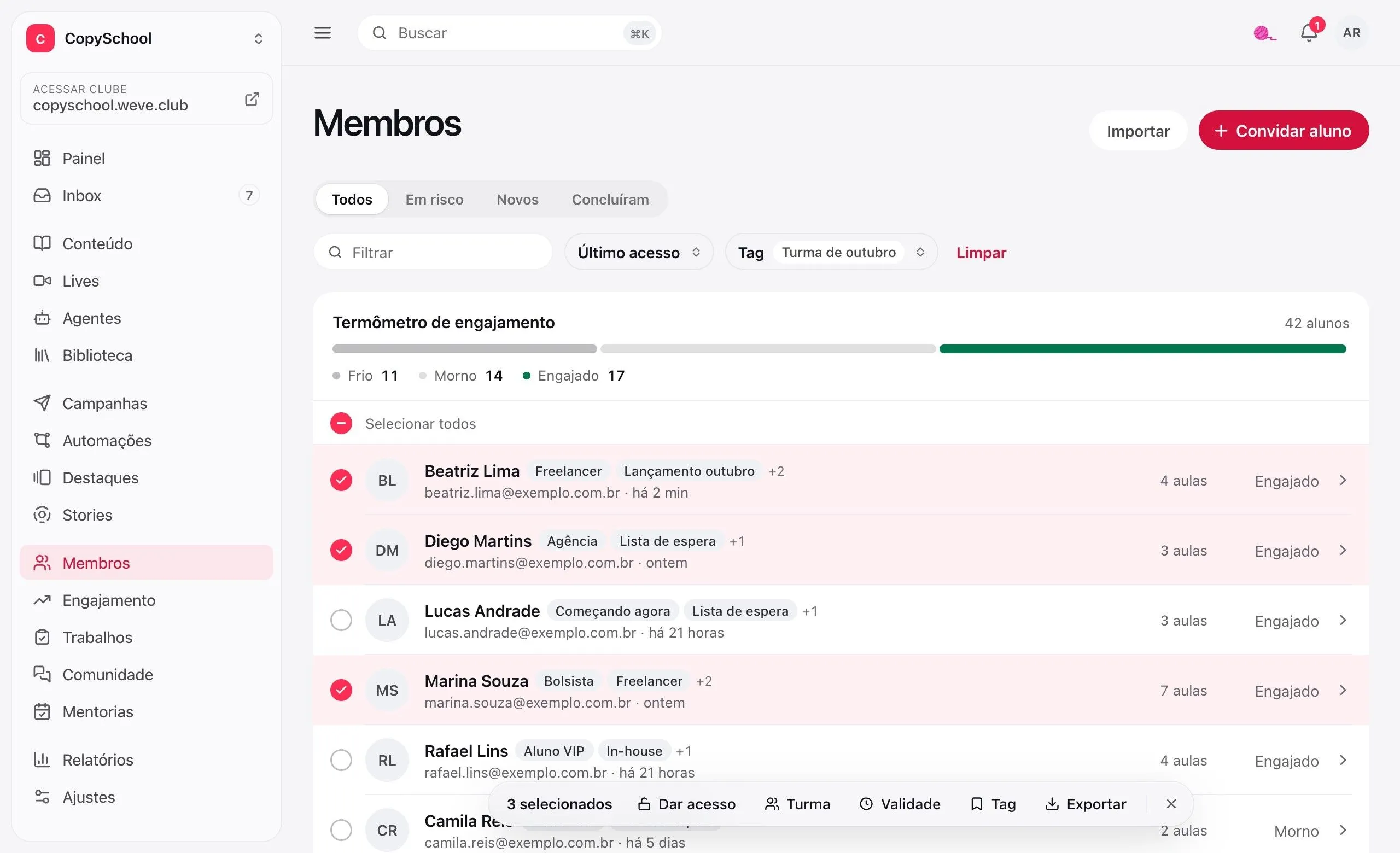Switch to the Concluíram tab
1400x853 pixels.
610,200
